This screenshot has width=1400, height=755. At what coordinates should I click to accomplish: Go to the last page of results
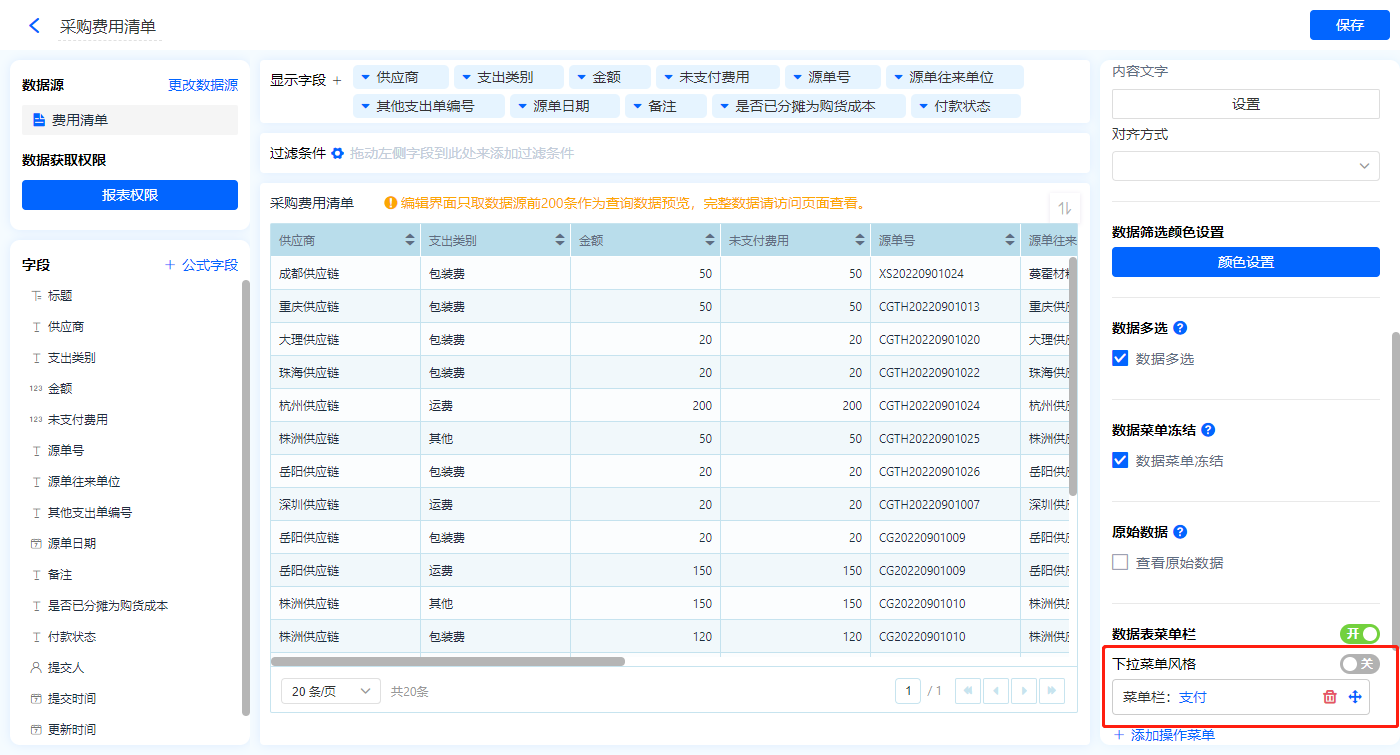[x=1051, y=691]
